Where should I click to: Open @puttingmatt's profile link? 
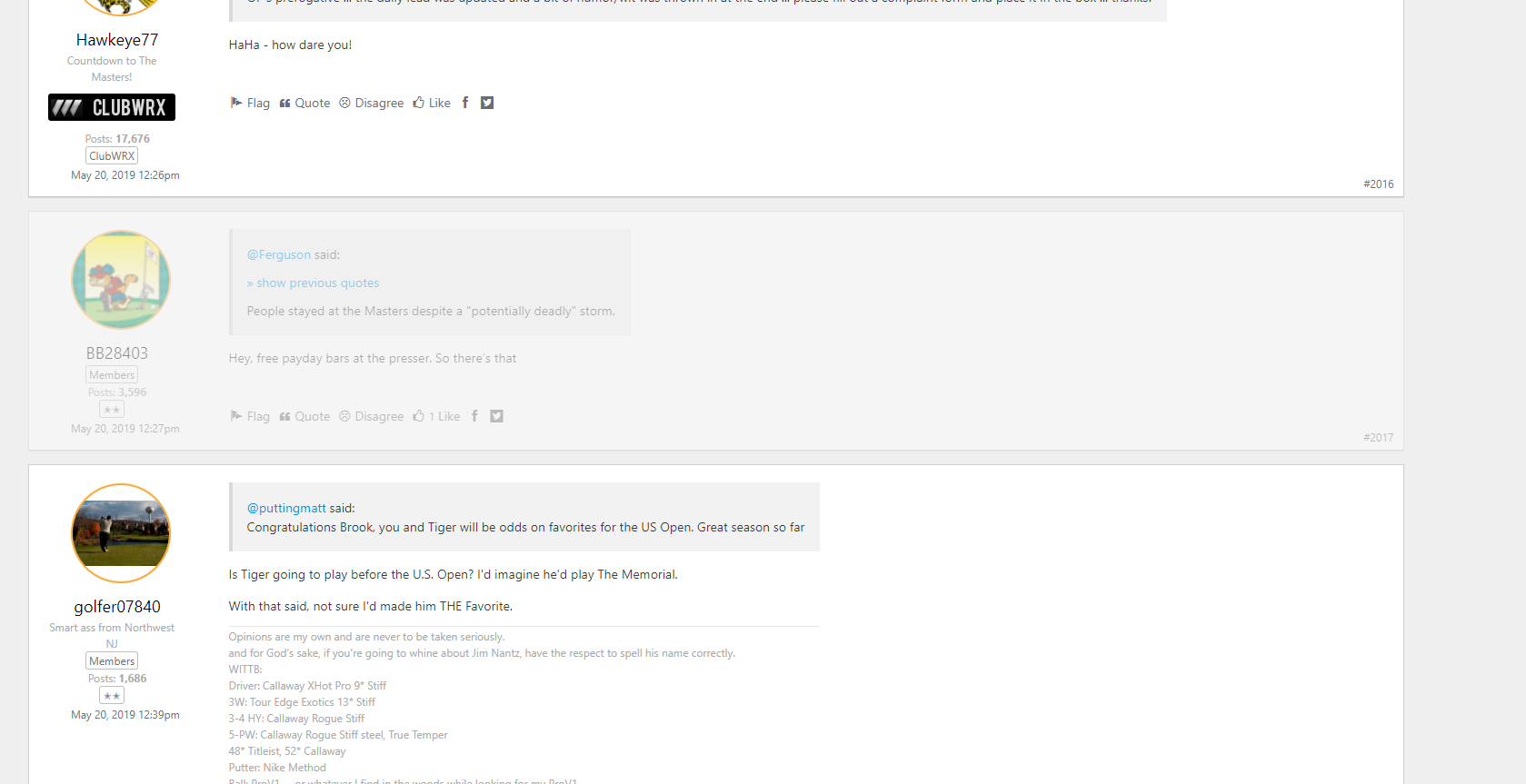[x=286, y=508]
